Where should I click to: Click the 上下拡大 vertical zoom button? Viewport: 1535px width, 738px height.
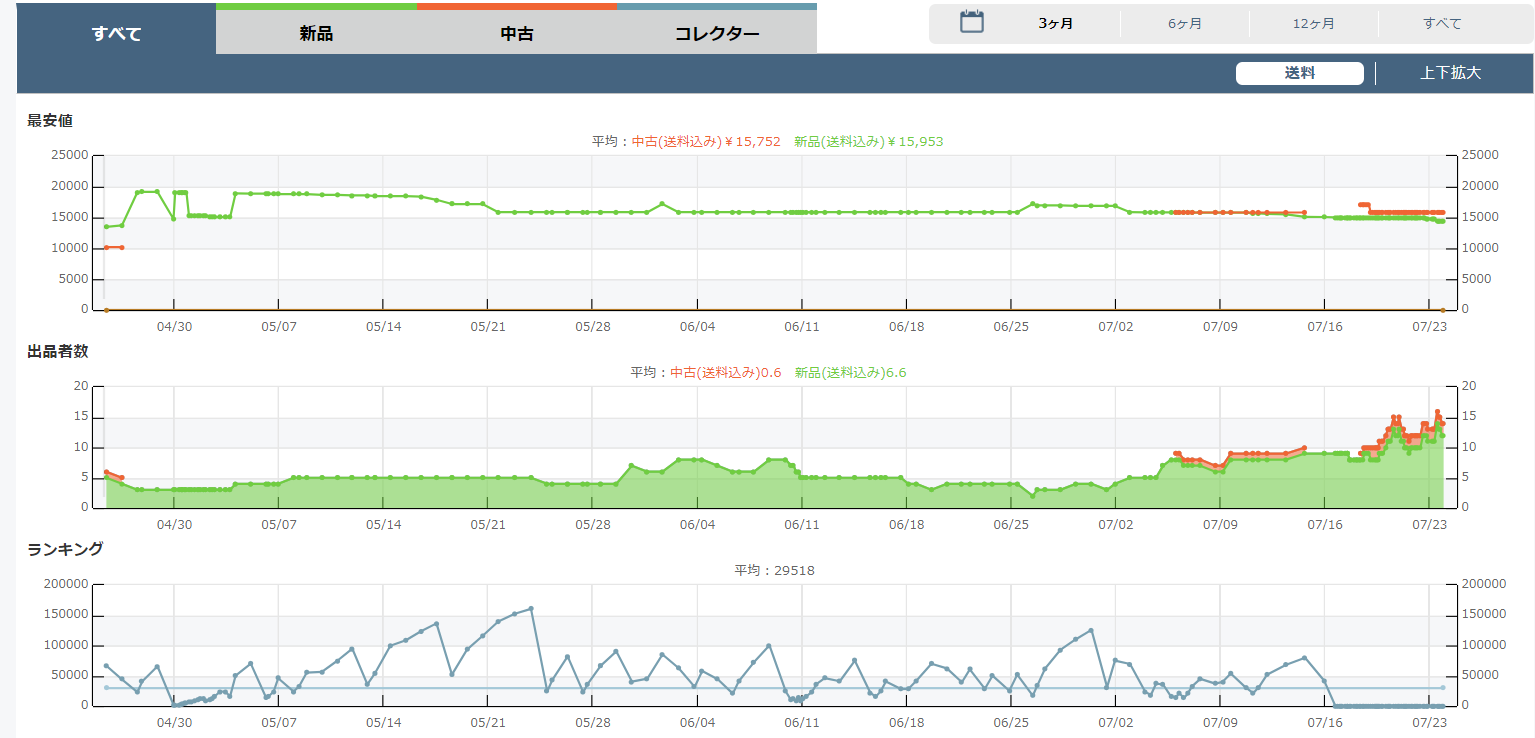[x=1450, y=73]
